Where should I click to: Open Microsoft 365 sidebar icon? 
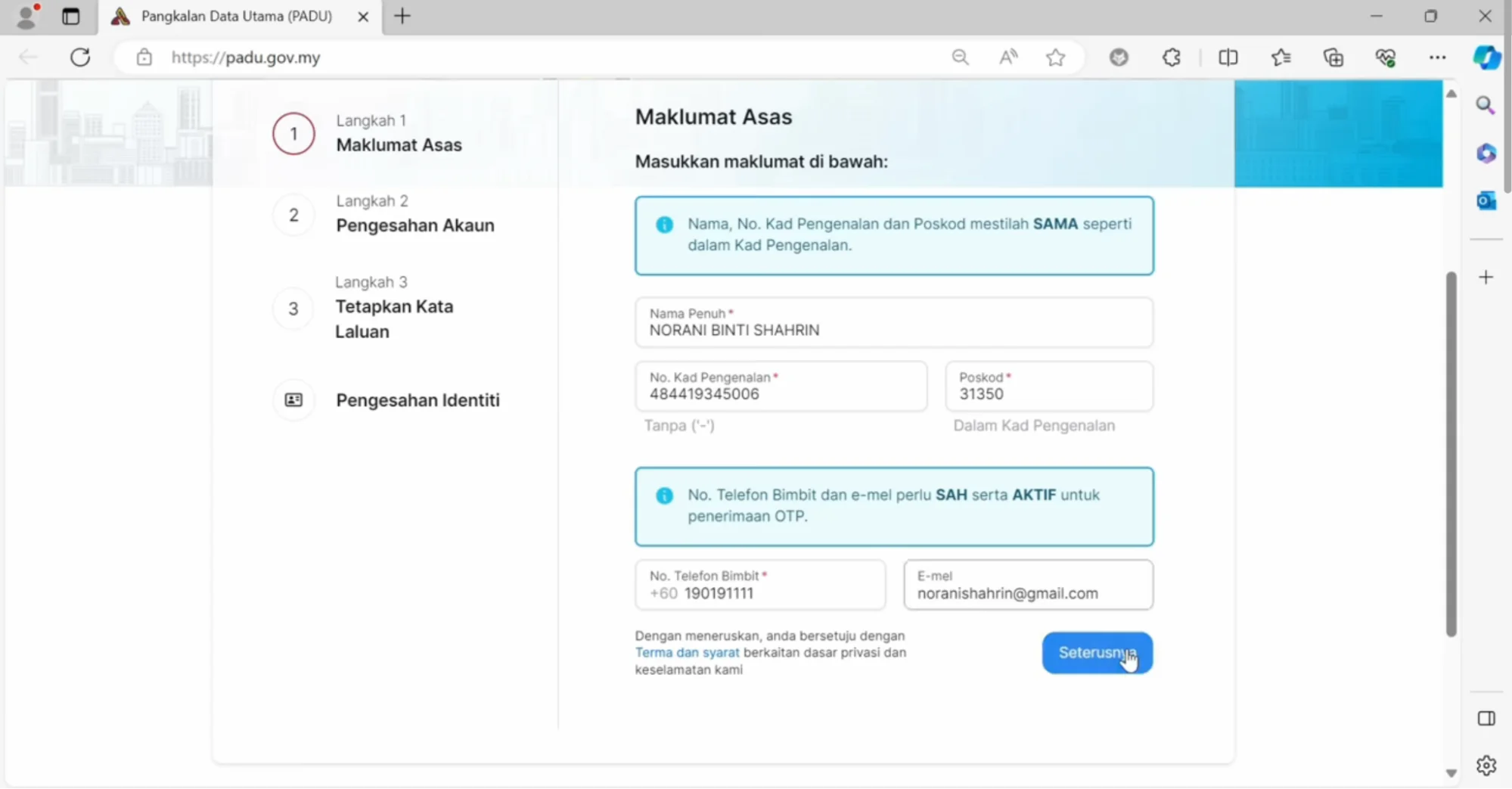(1486, 154)
